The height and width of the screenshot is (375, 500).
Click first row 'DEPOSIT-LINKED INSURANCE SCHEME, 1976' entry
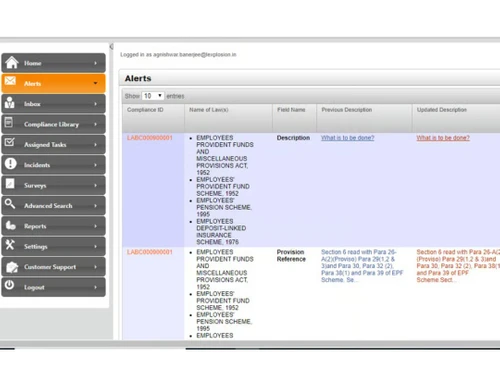click(x=221, y=232)
